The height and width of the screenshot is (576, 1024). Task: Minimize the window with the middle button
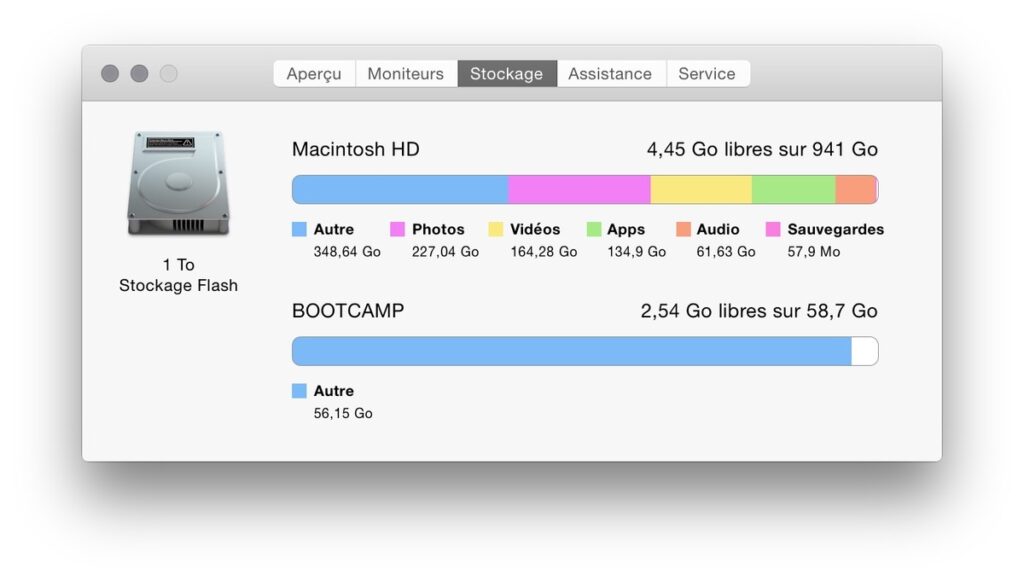[x=139, y=74]
